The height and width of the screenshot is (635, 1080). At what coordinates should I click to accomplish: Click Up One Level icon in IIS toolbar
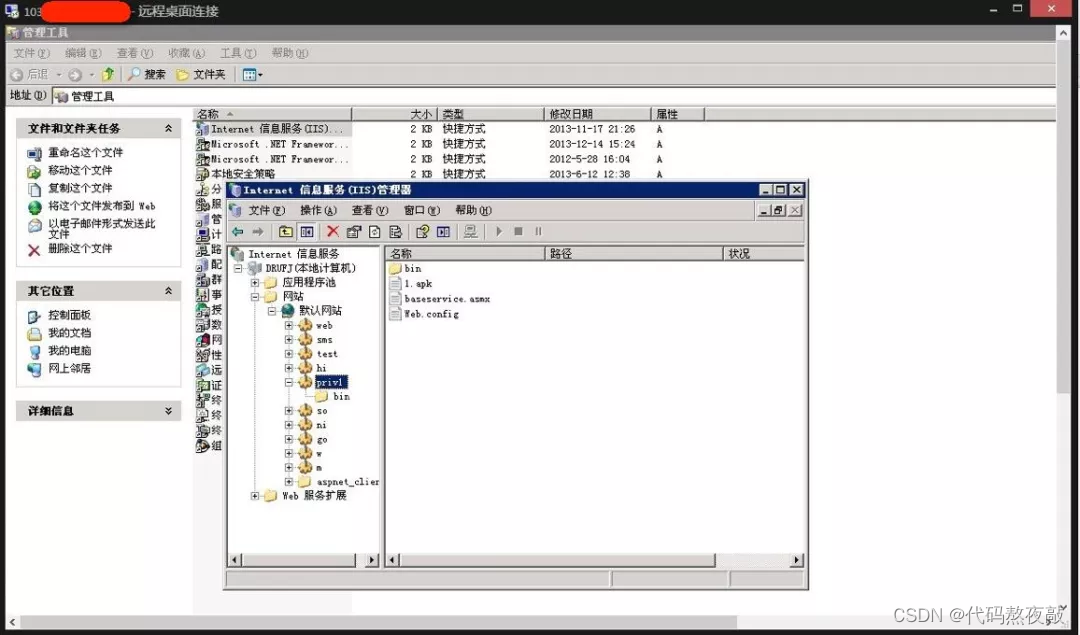(285, 231)
